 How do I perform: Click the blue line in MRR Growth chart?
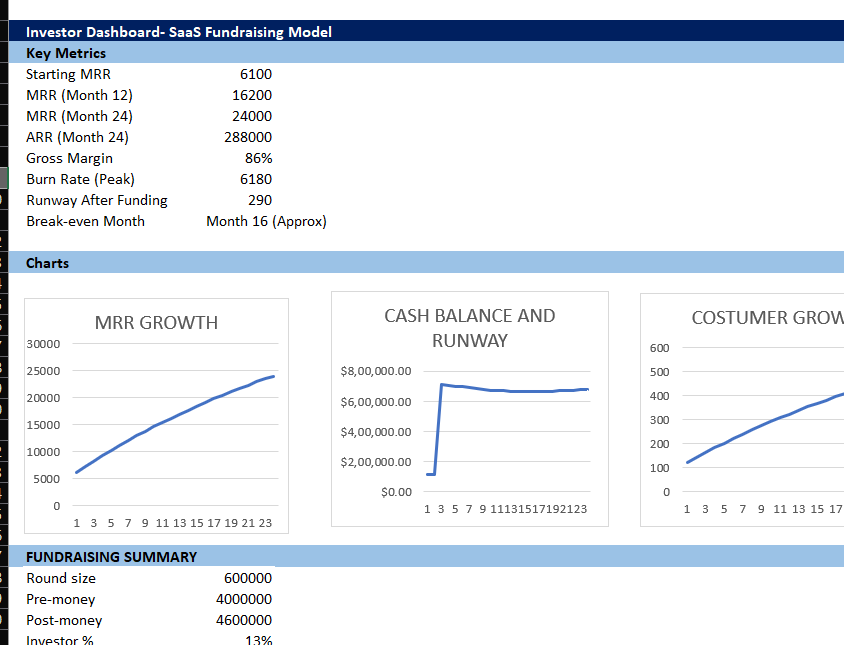click(175, 411)
